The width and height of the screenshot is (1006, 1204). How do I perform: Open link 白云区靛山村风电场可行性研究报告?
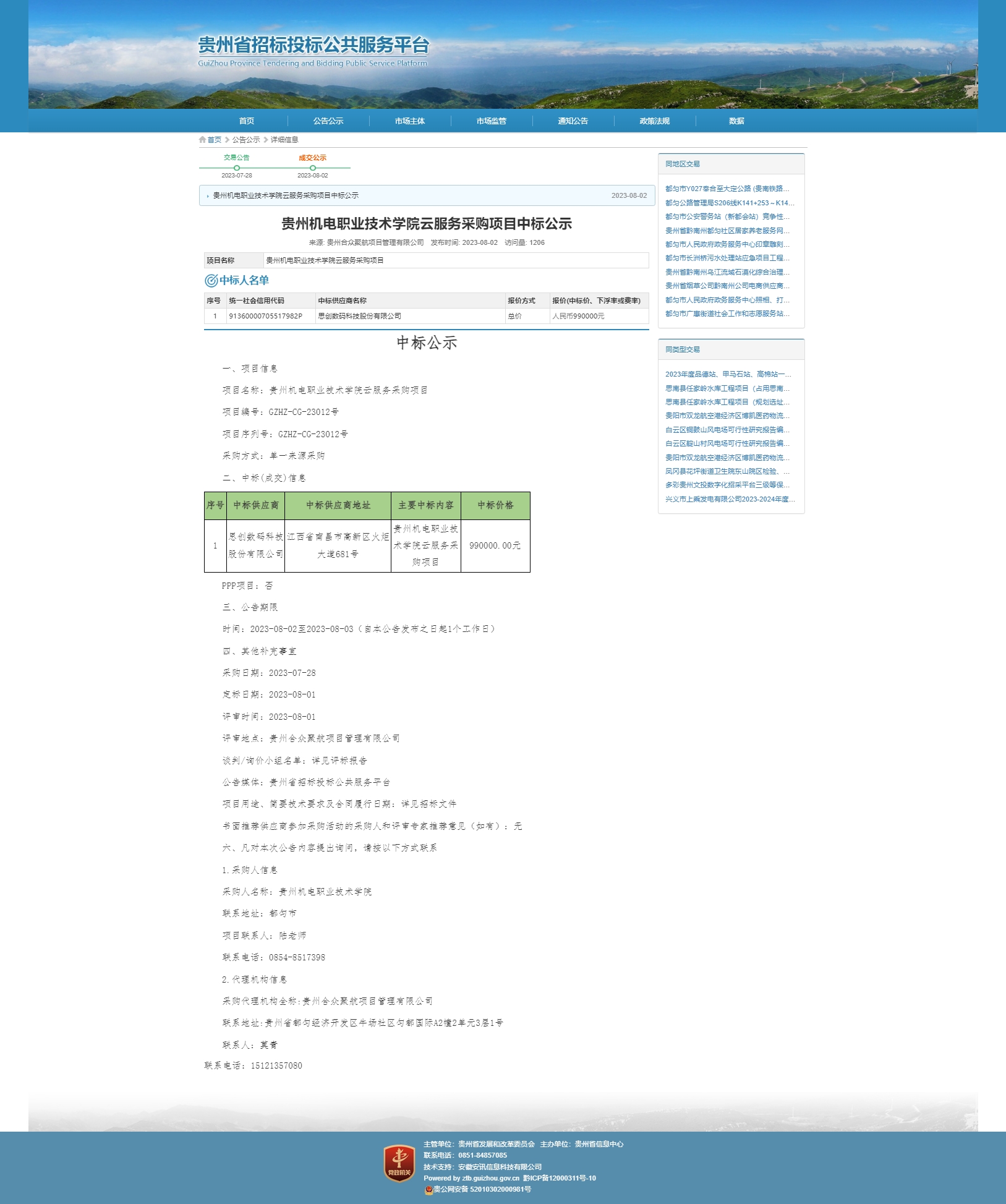tap(727, 443)
